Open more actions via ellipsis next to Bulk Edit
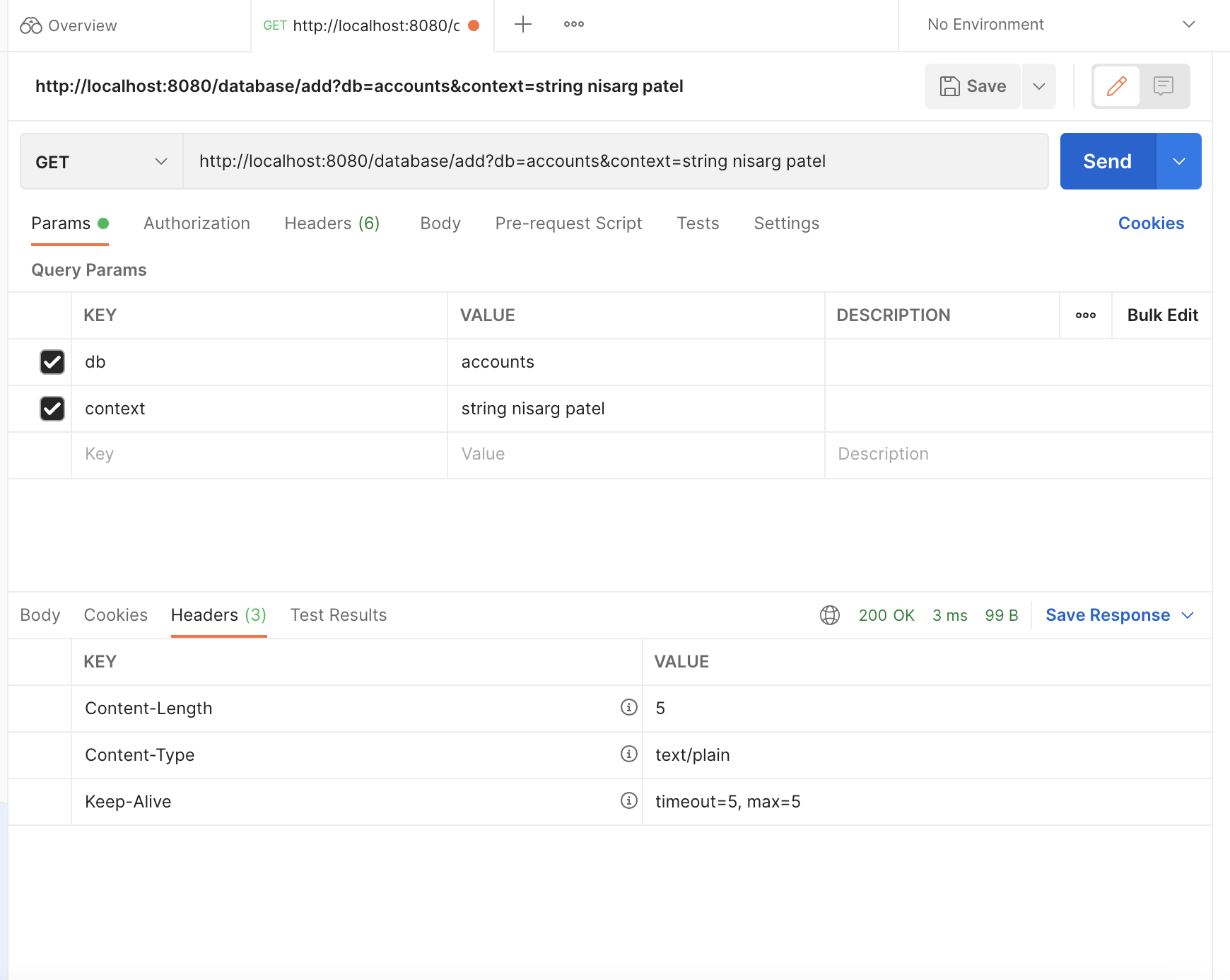The image size is (1230, 980). (1085, 315)
